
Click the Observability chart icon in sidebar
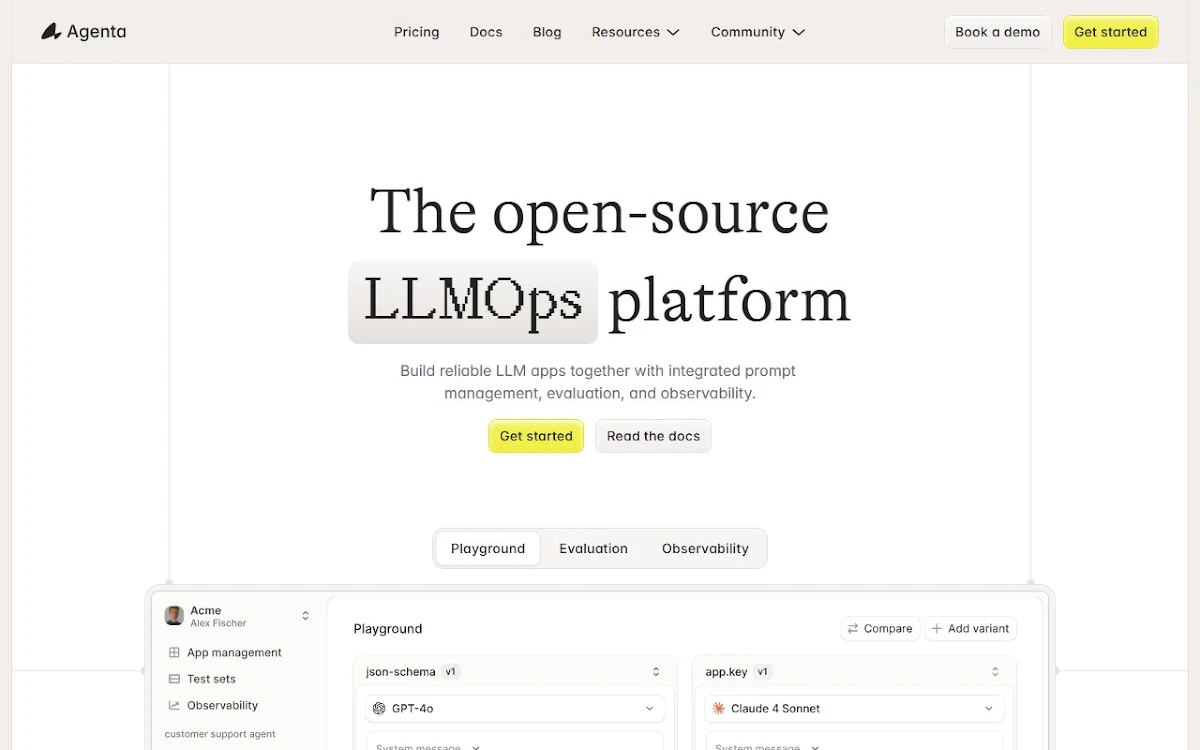pyautogui.click(x=174, y=705)
